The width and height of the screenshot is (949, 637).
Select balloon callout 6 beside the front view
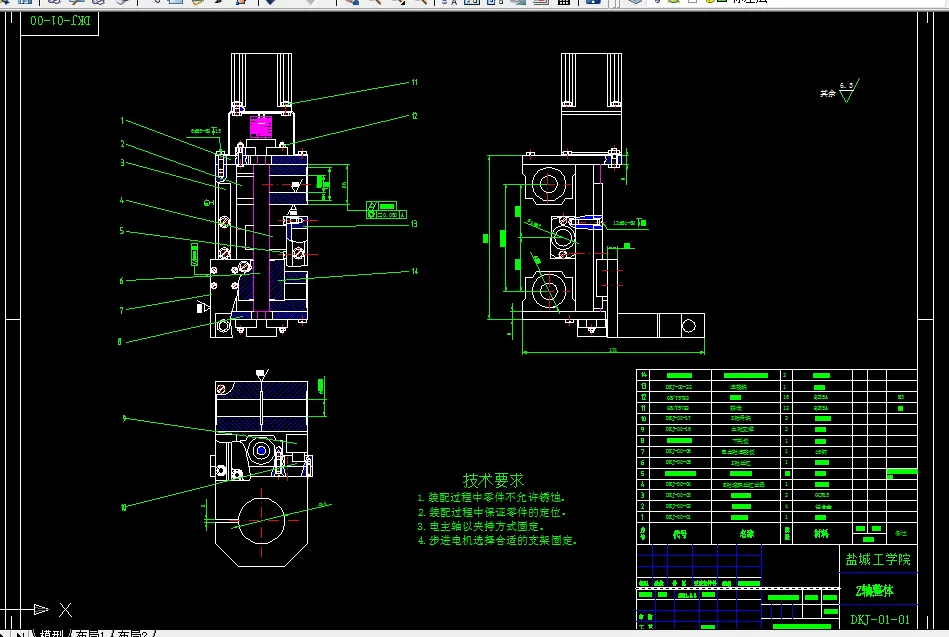click(x=121, y=280)
